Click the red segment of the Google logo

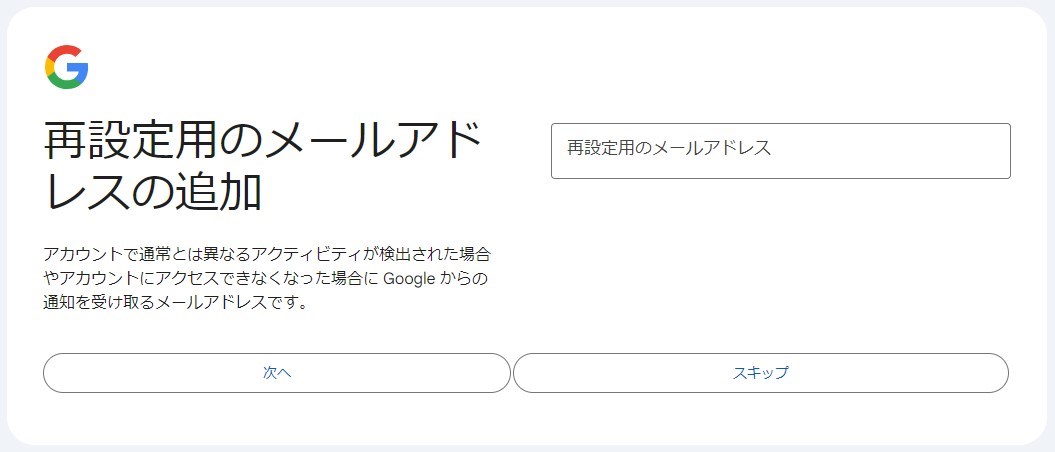pyautogui.click(x=65, y=52)
